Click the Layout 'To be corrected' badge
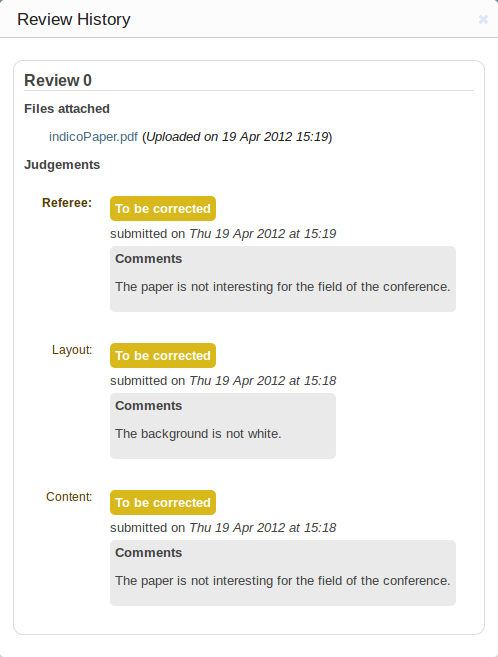Viewport: 498px width, 657px height. tap(163, 355)
